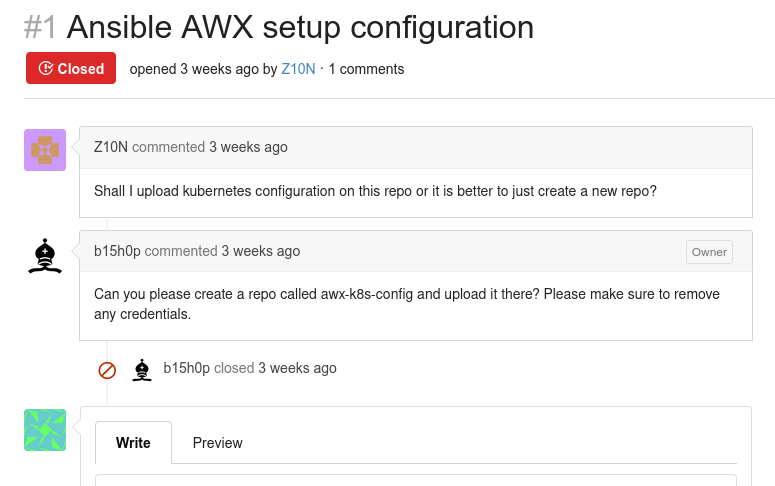Image resolution: width=775 pixels, height=486 pixels.
Task: Switch to the Preview tab
Action: [x=217, y=442]
